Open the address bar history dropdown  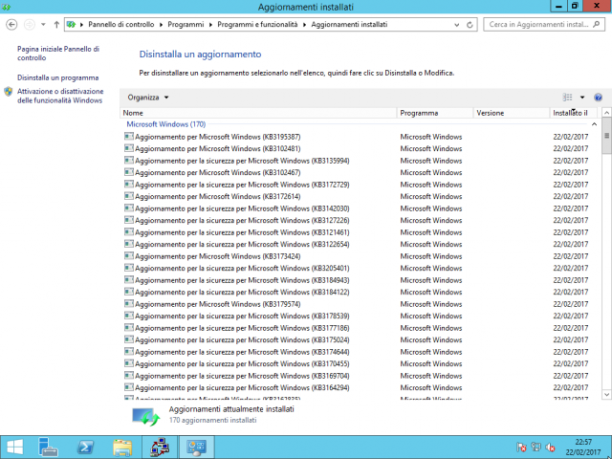pyautogui.click(x=457, y=25)
